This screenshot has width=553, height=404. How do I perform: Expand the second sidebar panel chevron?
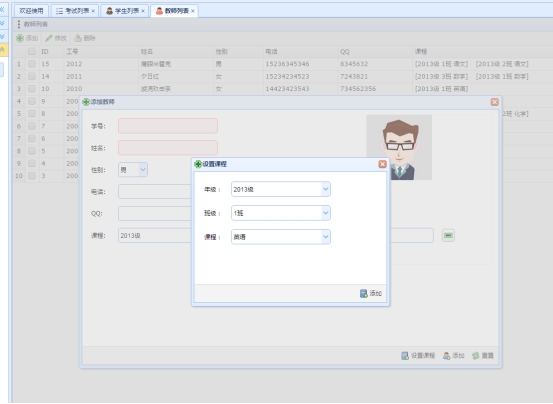[2, 36]
